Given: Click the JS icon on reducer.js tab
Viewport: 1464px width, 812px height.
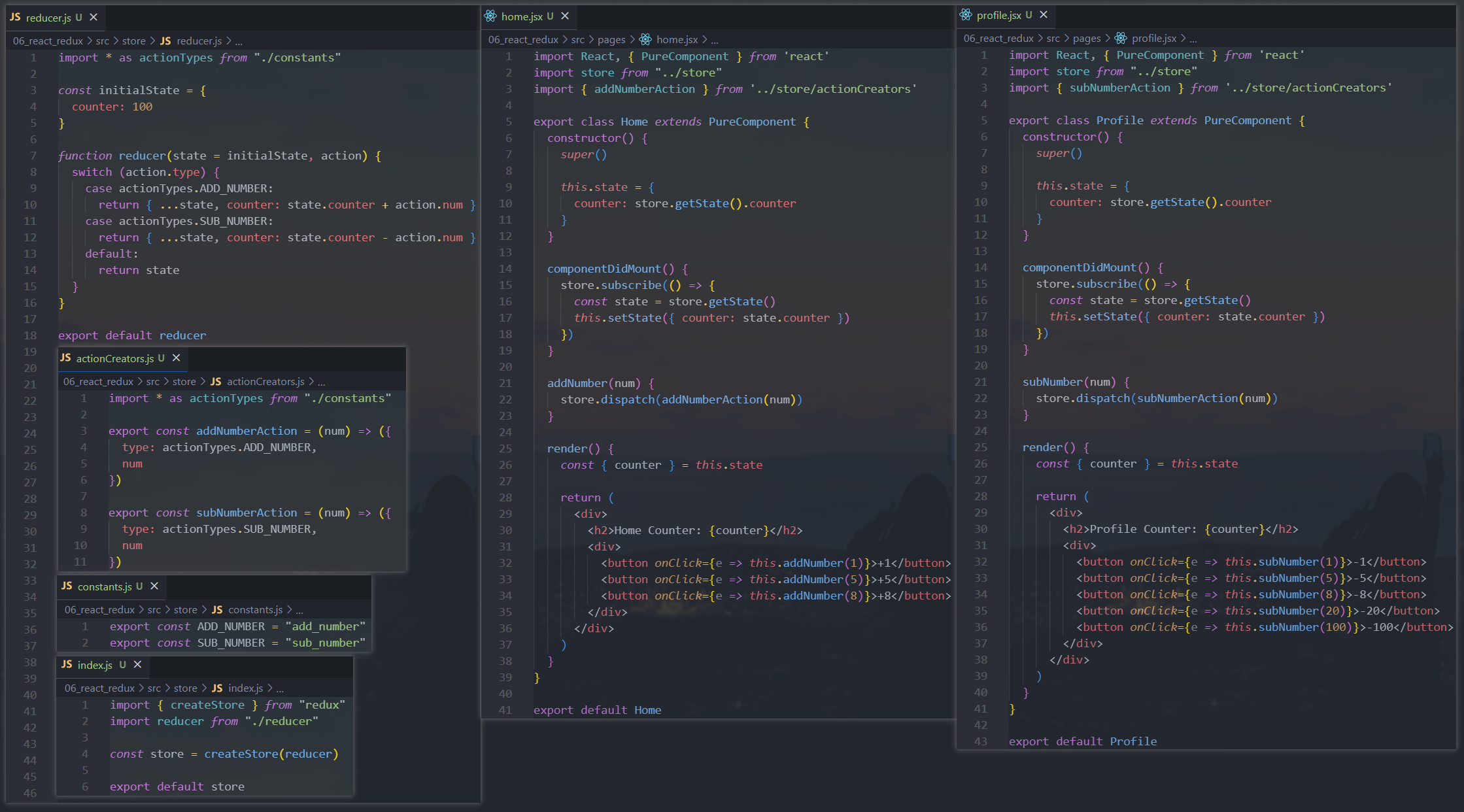Looking at the screenshot, I should [x=15, y=17].
